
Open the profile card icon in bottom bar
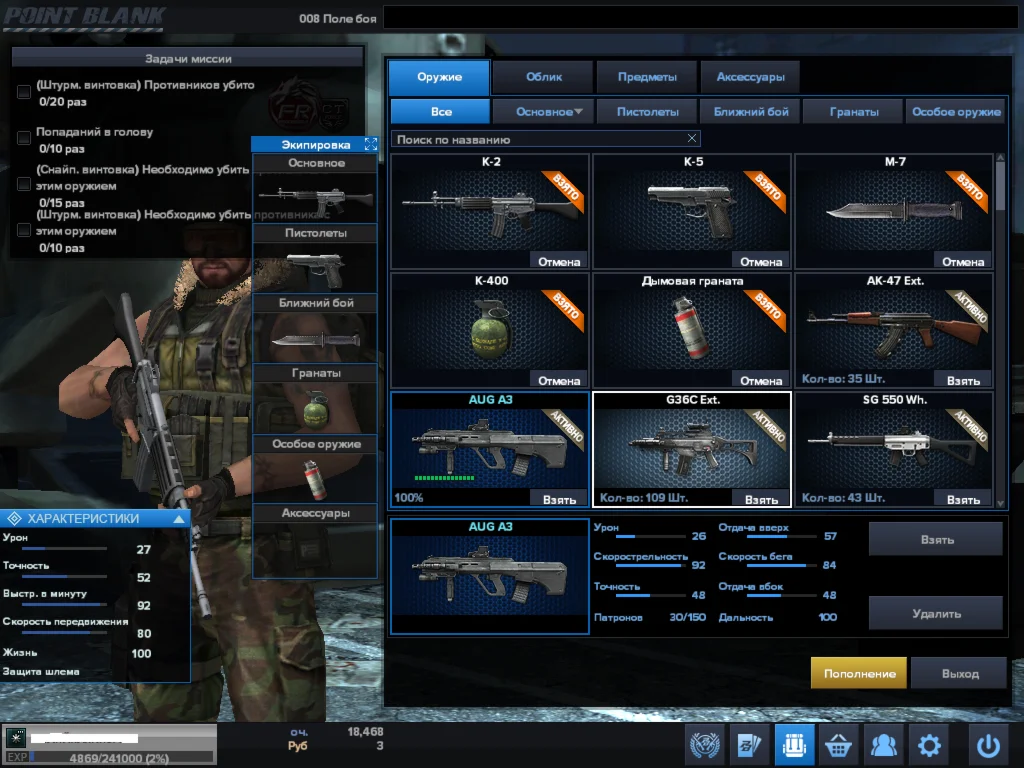(749, 744)
